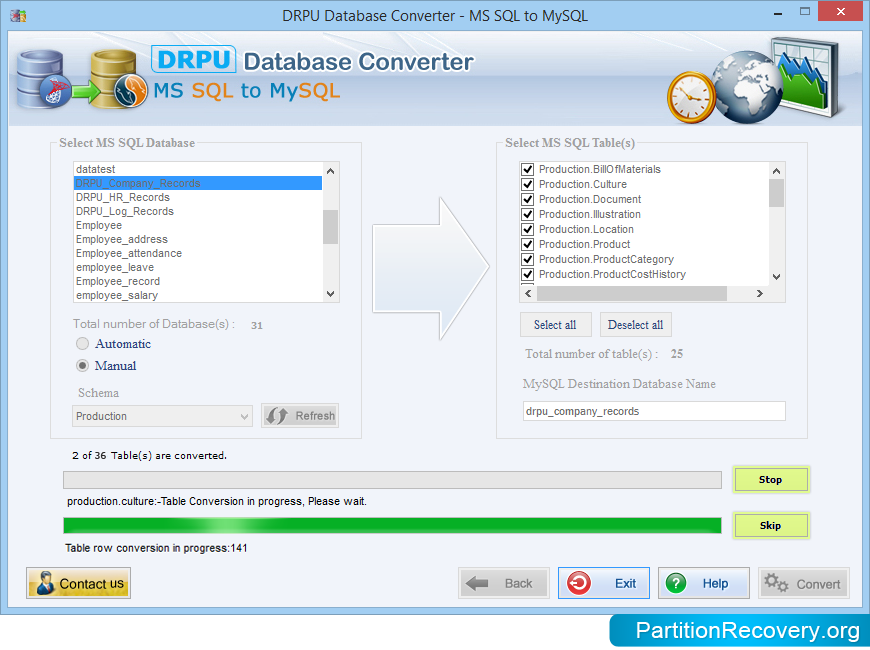Select the Automatic radio option
The height and width of the screenshot is (650, 870).
83,344
